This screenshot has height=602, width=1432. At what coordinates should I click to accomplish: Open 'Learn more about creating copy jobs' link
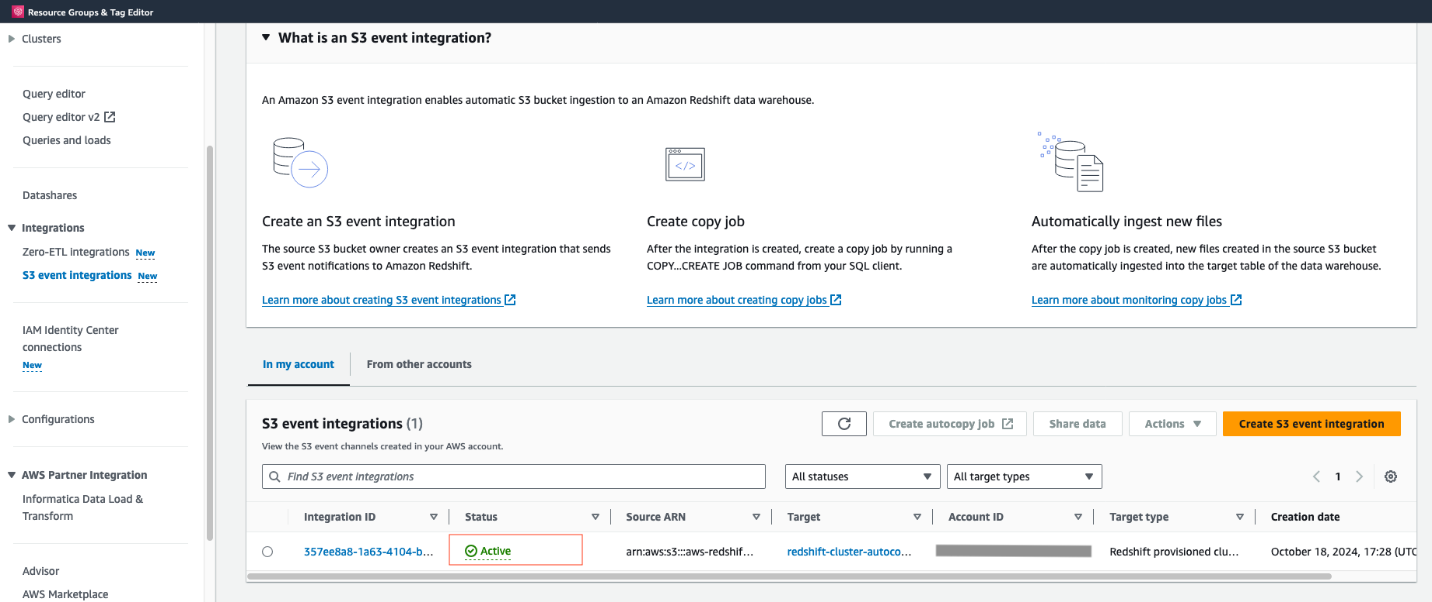pos(744,300)
